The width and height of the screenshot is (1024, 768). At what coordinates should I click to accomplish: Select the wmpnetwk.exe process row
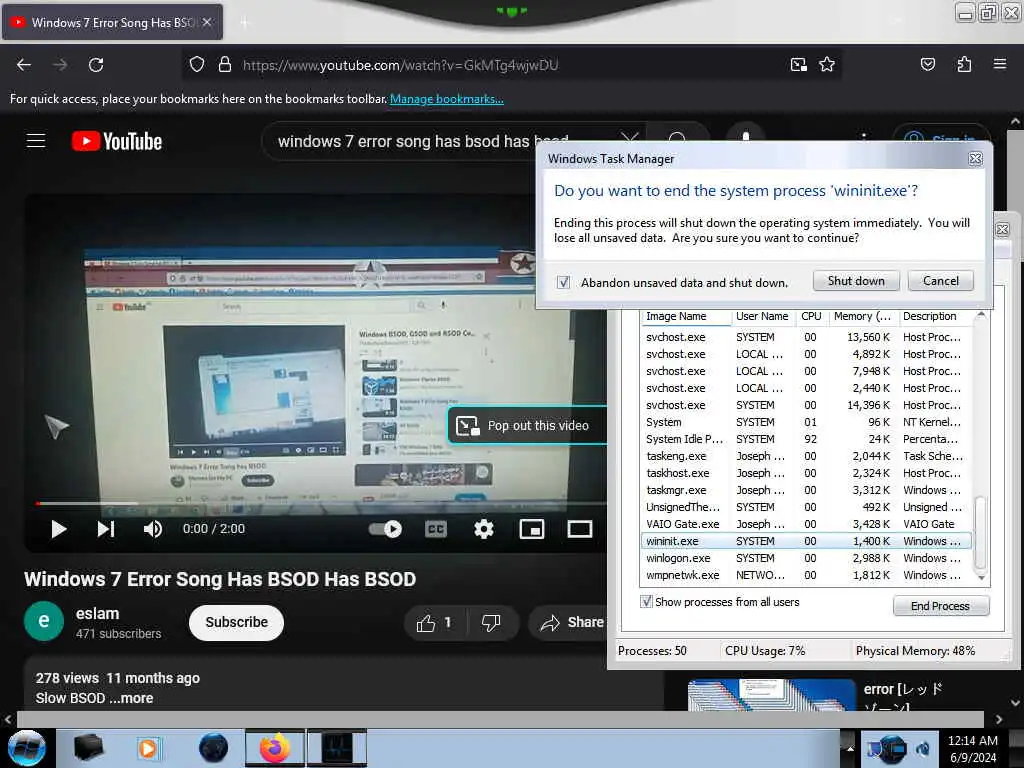(806, 575)
